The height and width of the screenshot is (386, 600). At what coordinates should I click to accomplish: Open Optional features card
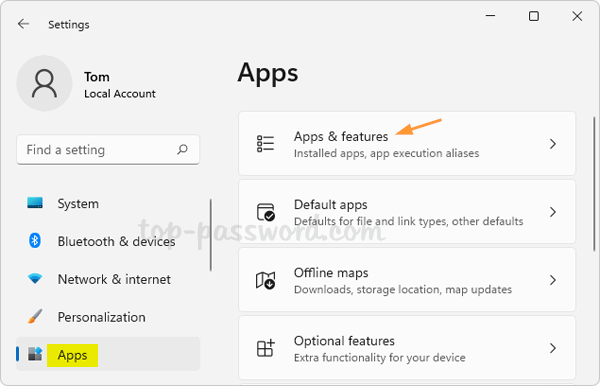(x=407, y=348)
